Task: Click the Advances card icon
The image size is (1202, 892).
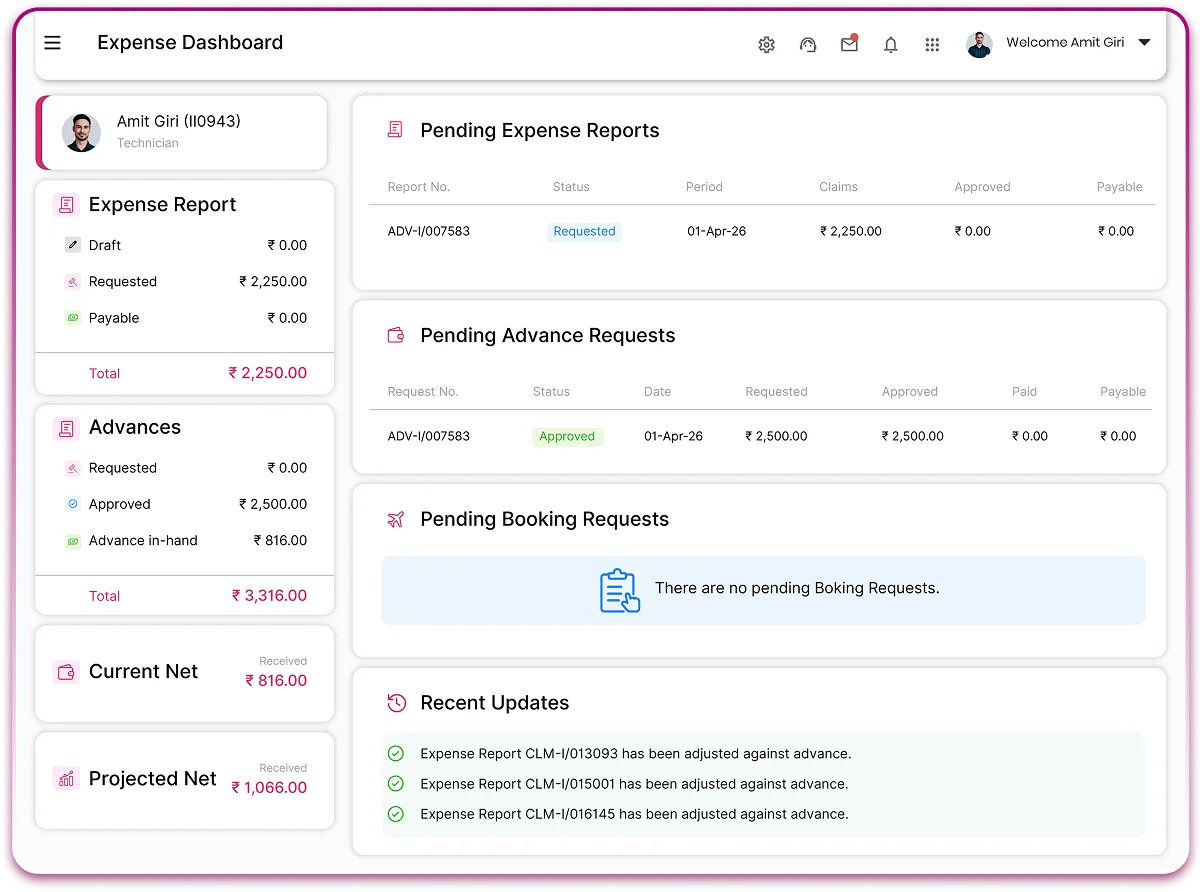Action: tap(66, 428)
